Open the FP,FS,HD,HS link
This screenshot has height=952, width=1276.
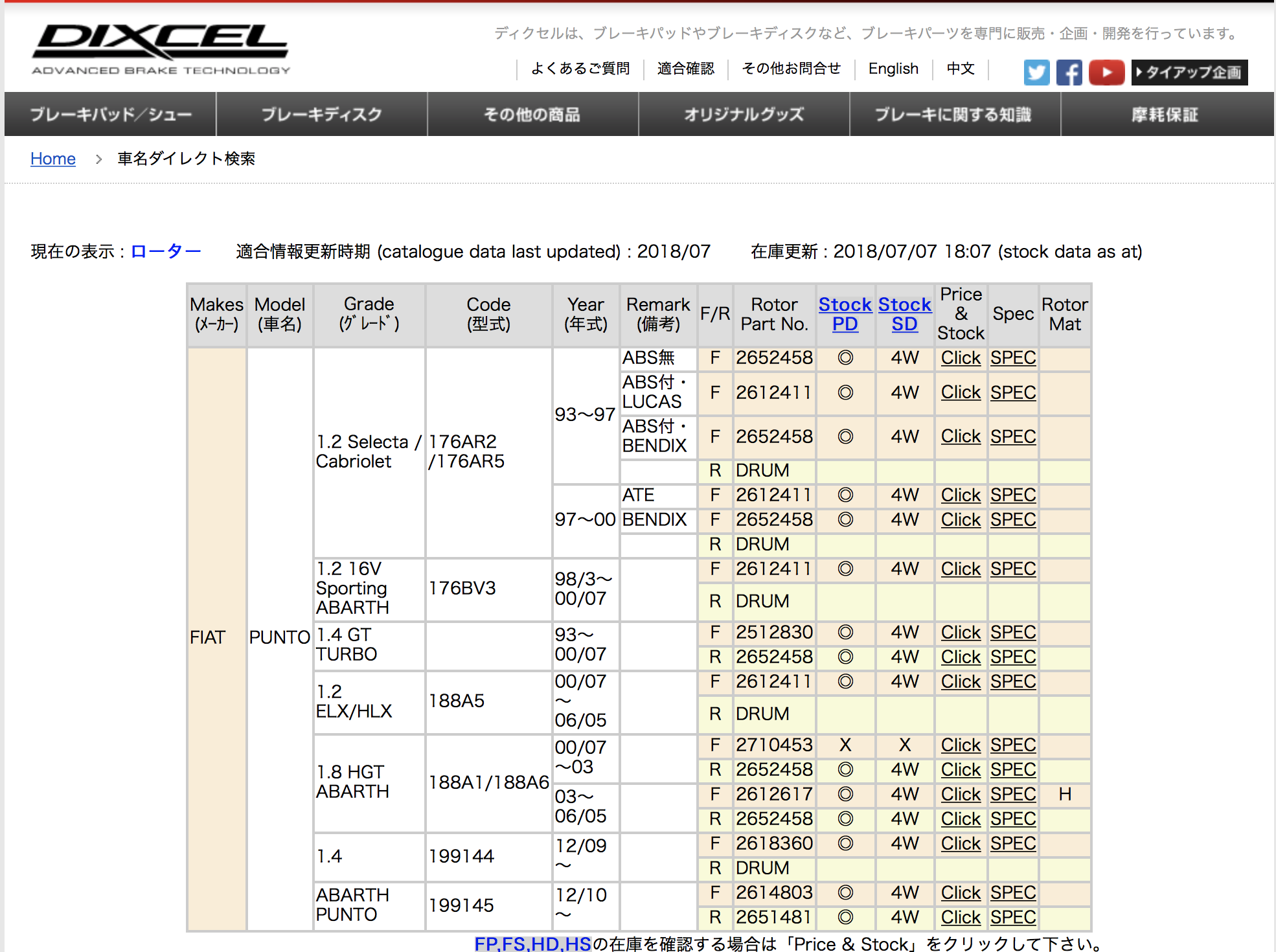(532, 944)
